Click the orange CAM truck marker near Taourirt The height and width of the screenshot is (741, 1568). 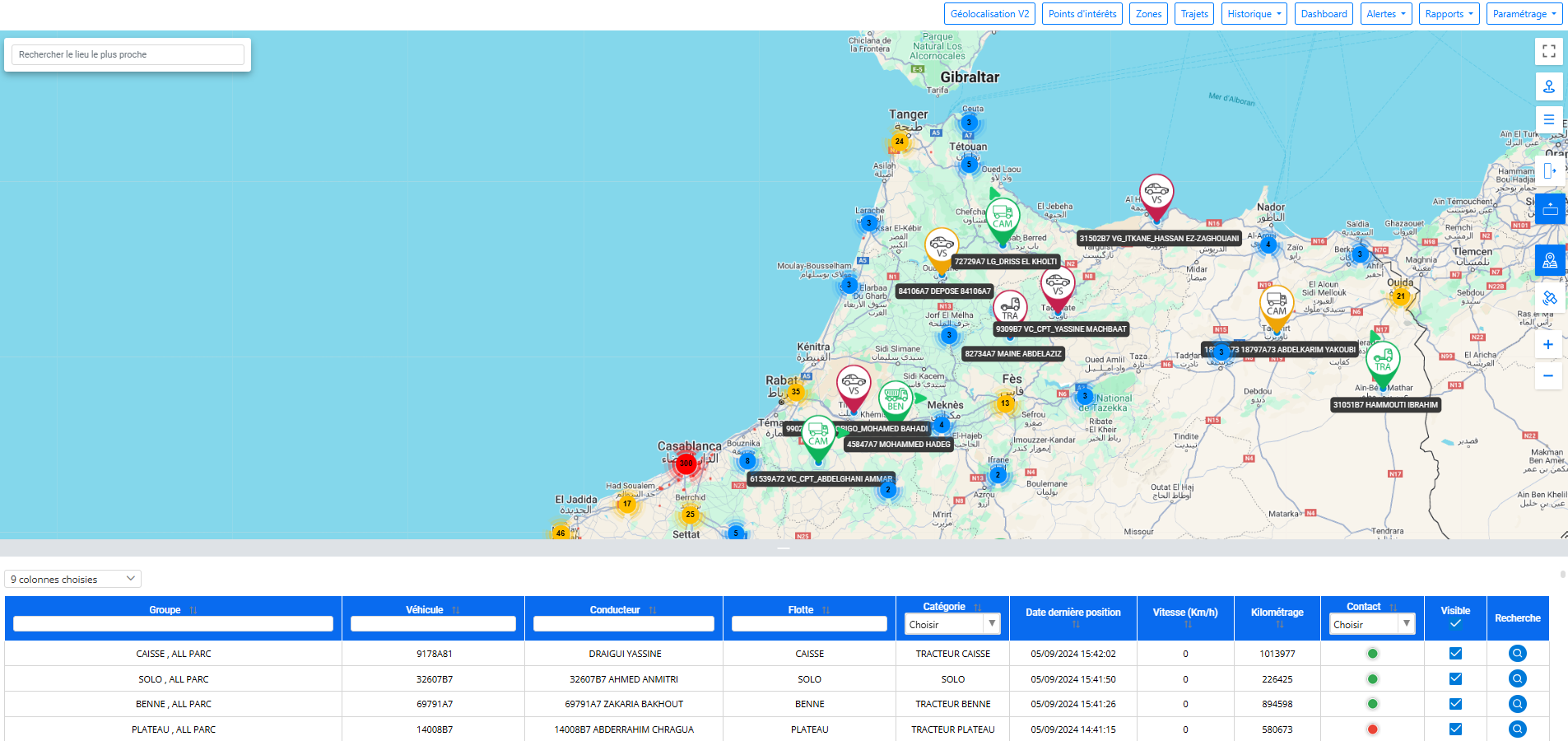(1277, 306)
